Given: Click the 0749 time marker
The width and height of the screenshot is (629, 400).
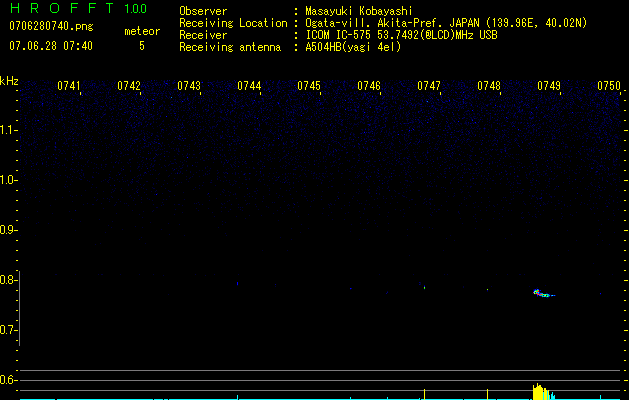Looking at the screenshot, I should coord(549,86).
